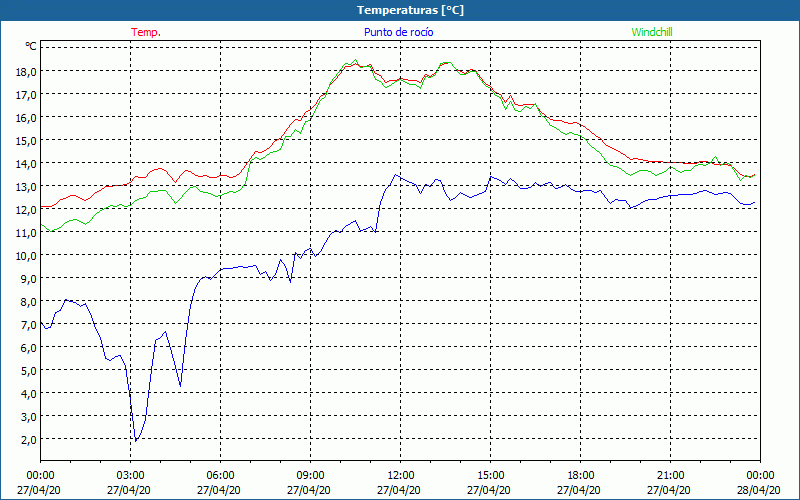Click the '17,0' y-axis value
The image size is (800, 500).
tap(26, 94)
